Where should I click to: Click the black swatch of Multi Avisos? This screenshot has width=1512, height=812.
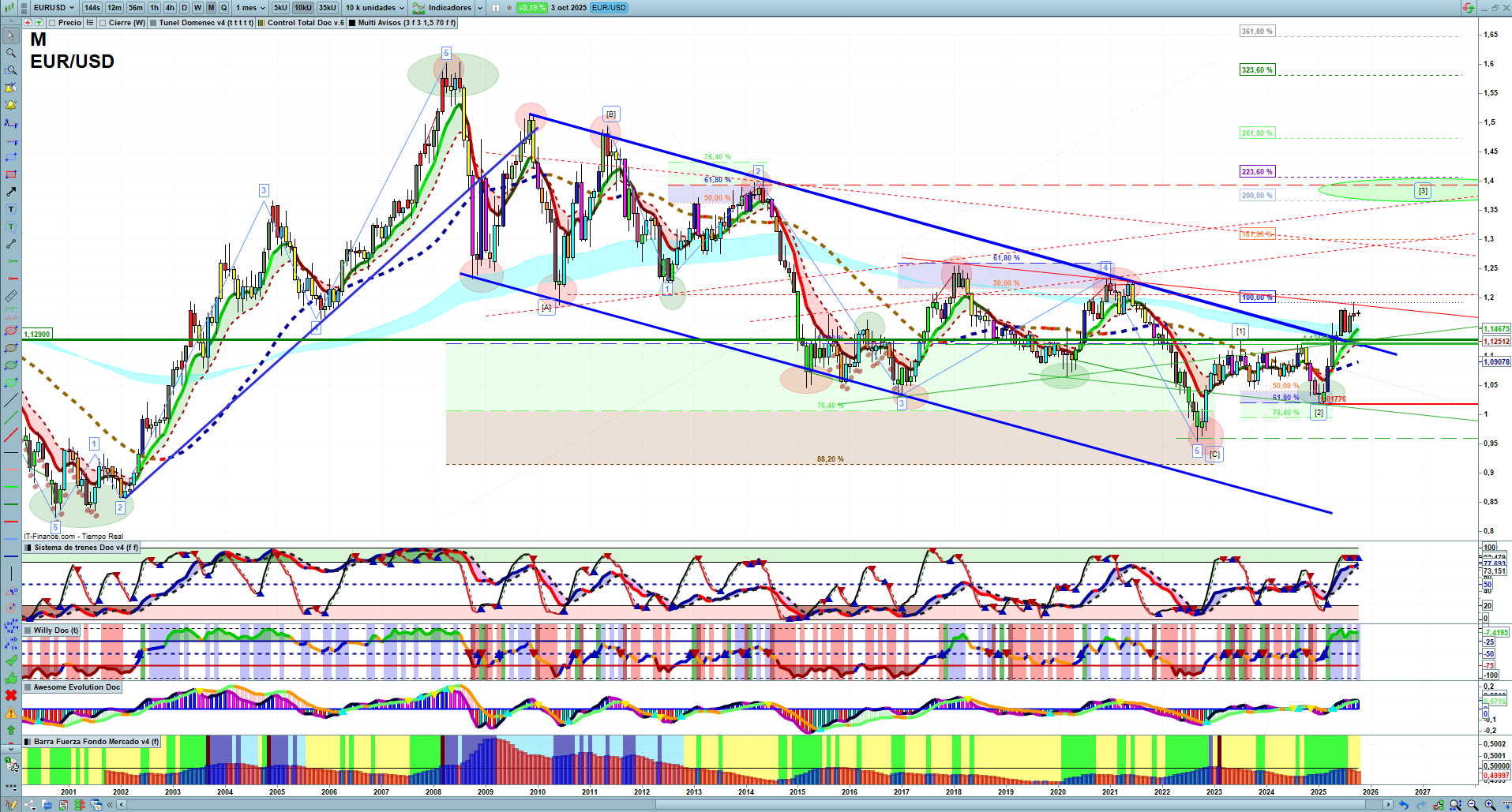coord(352,23)
